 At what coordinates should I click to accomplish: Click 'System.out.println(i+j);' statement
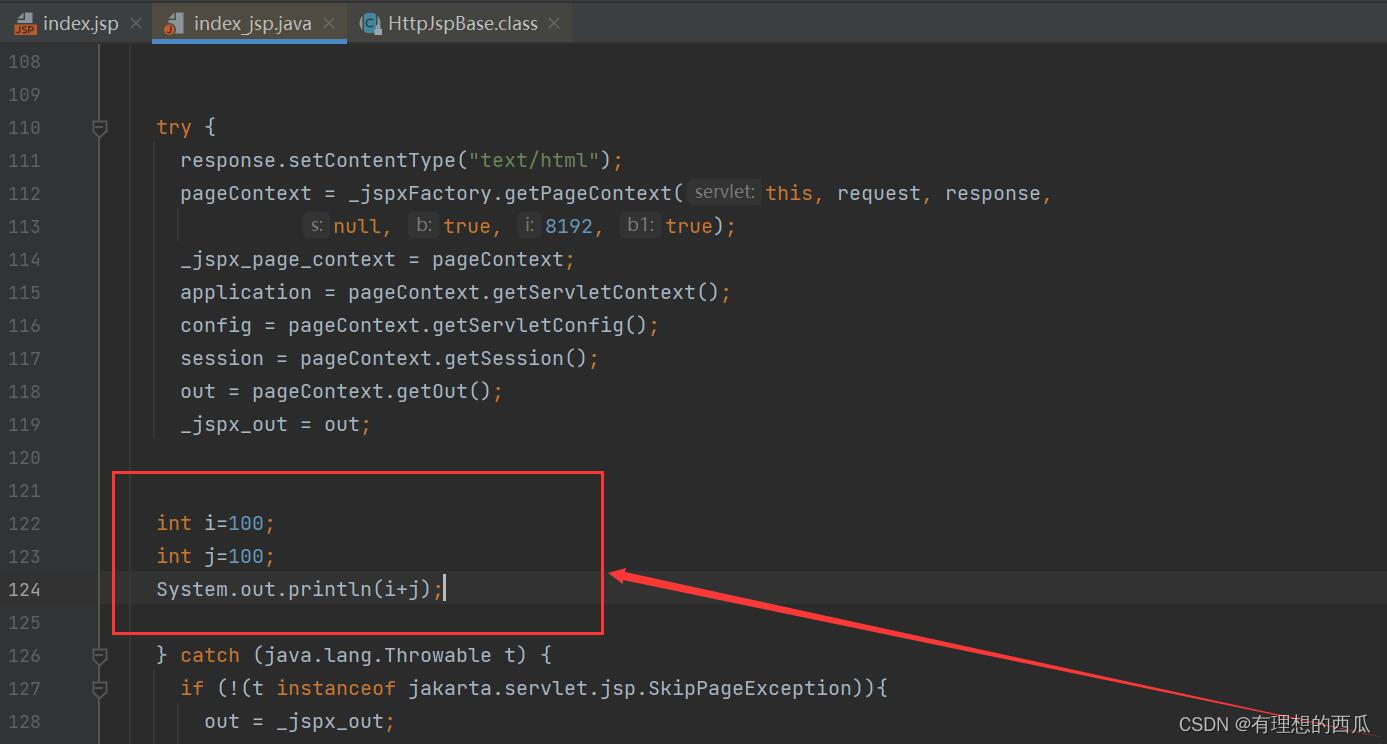click(x=300, y=589)
